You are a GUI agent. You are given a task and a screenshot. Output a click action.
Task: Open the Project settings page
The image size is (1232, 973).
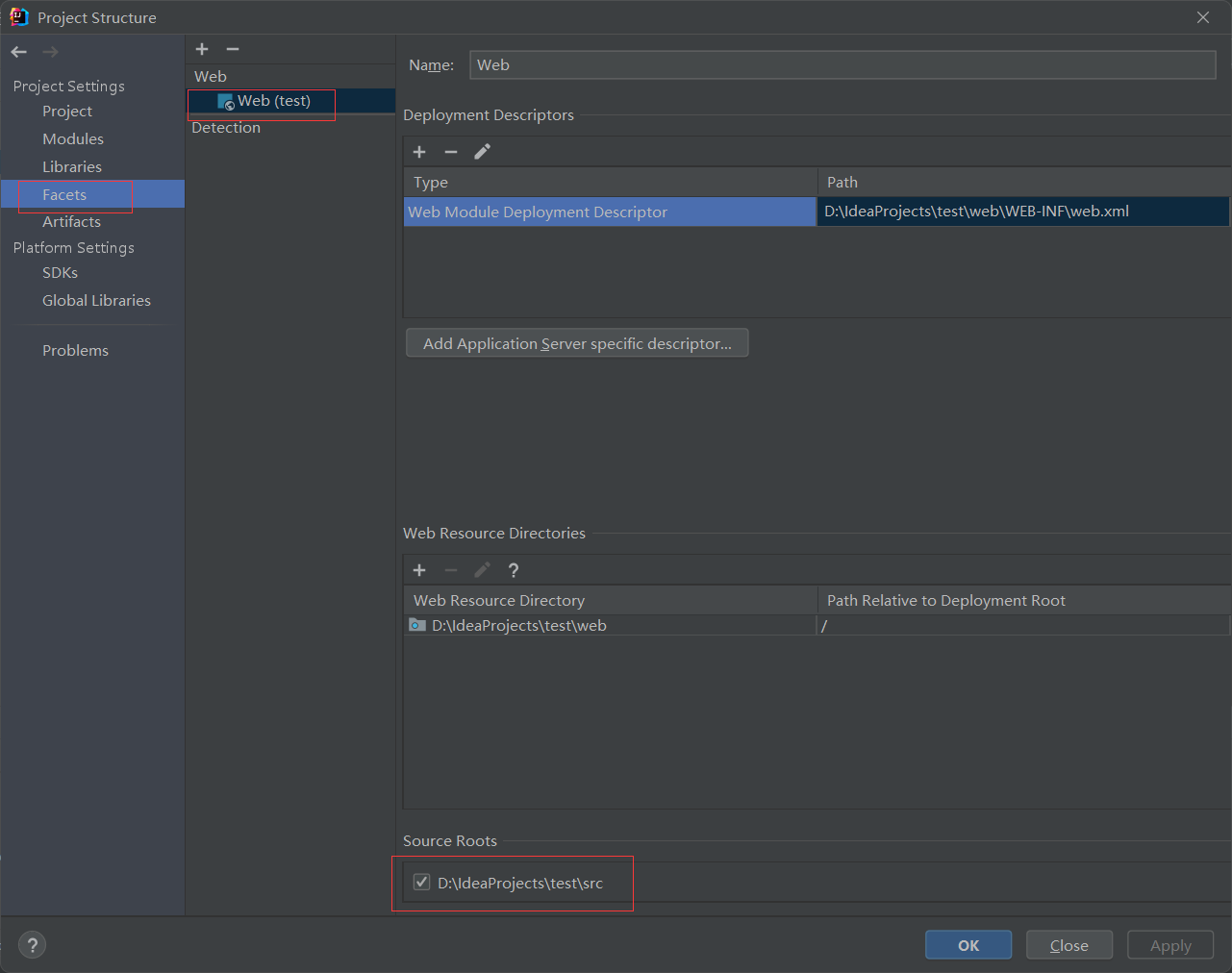click(67, 112)
